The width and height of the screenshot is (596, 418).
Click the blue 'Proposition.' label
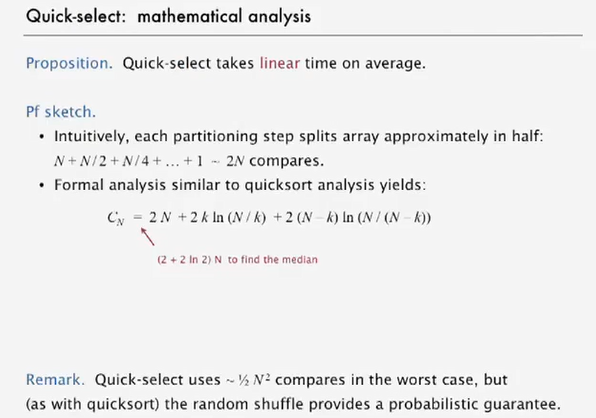click(69, 63)
